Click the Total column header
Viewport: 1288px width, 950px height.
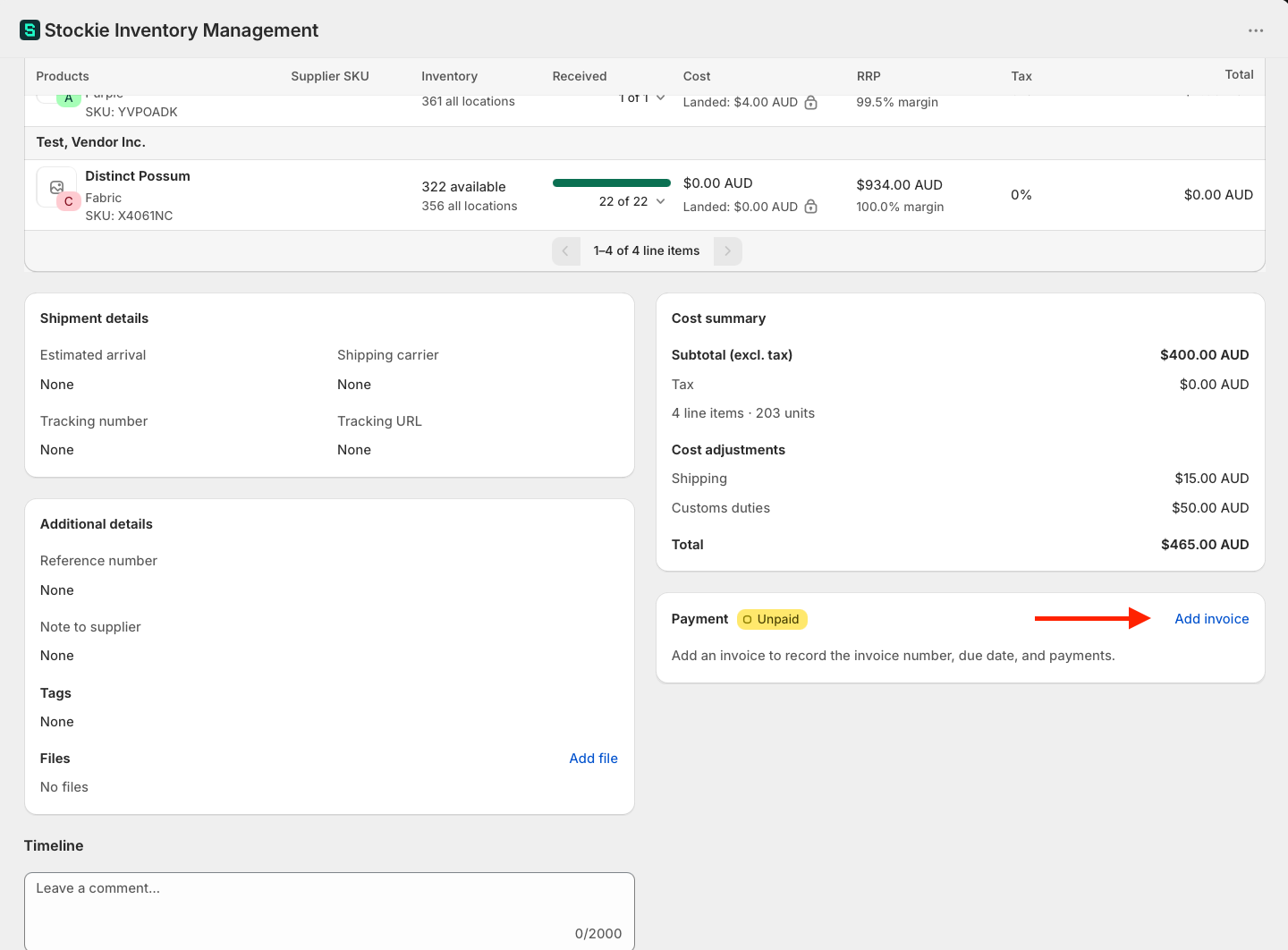pyautogui.click(x=1239, y=74)
